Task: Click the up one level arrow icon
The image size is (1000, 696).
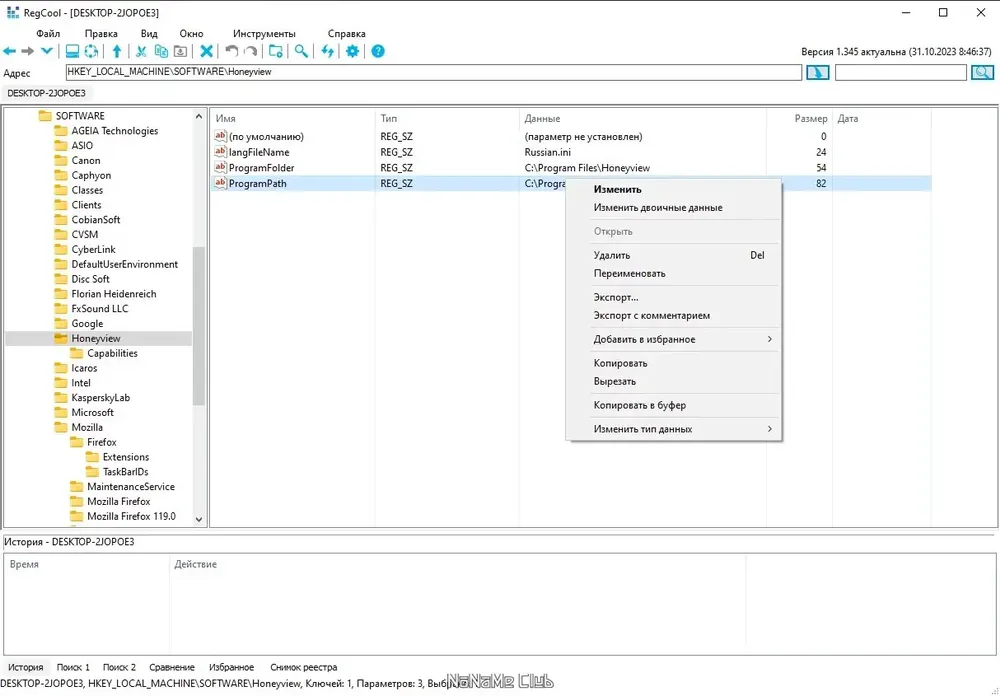Action: (117, 51)
